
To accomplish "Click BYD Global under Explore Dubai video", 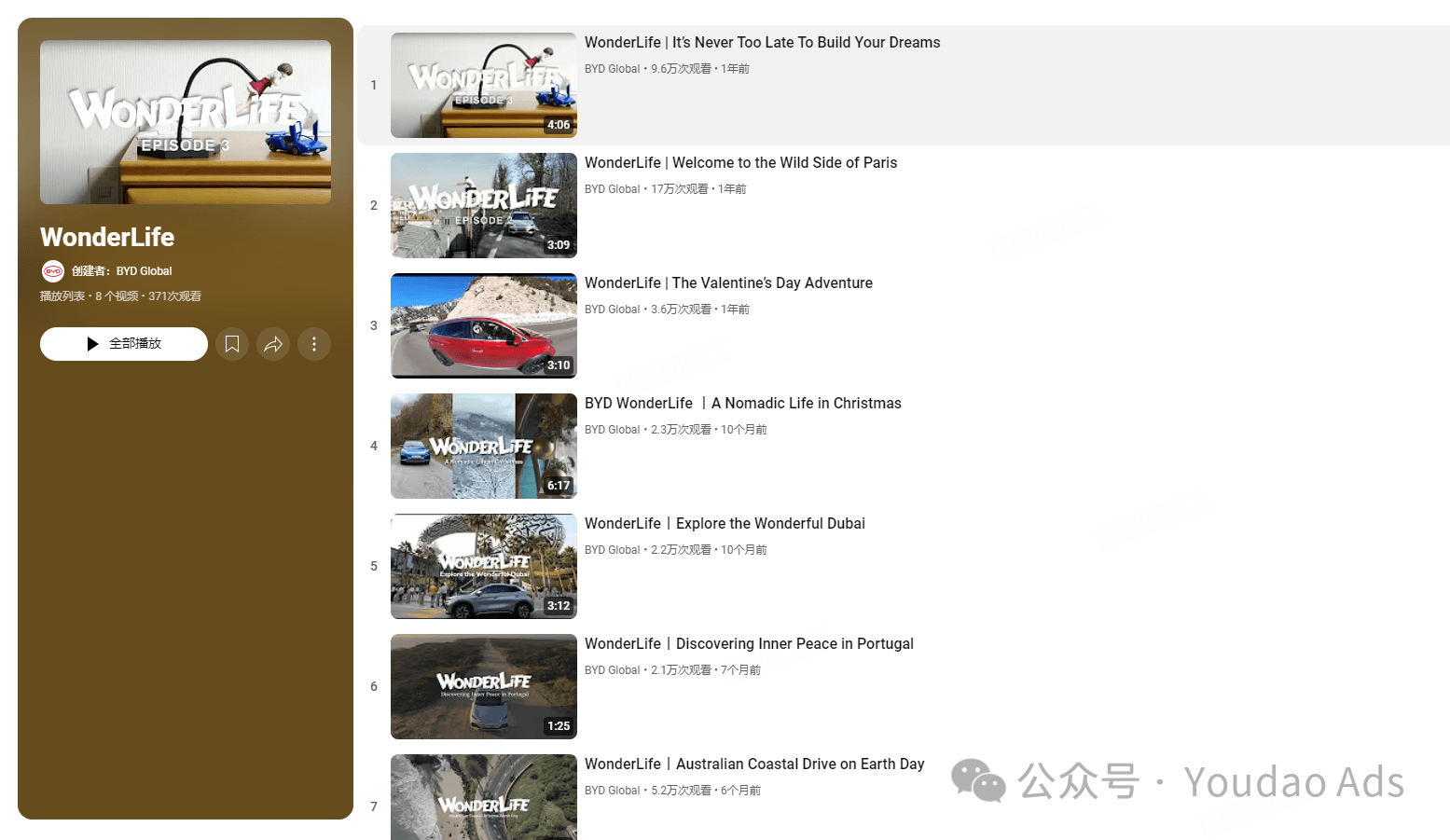I will pos(612,550).
